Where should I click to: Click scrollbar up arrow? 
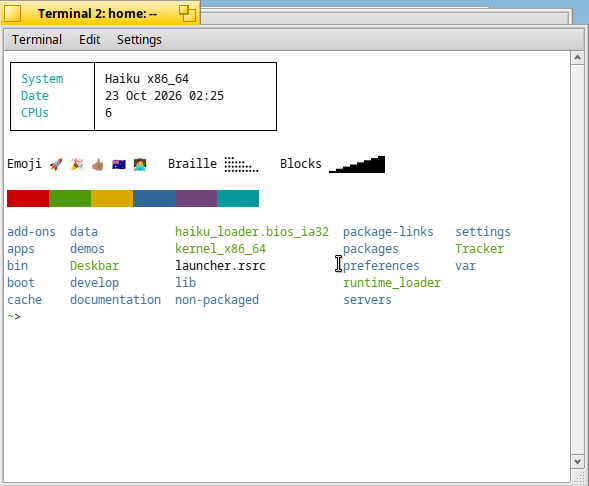pyautogui.click(x=577, y=58)
